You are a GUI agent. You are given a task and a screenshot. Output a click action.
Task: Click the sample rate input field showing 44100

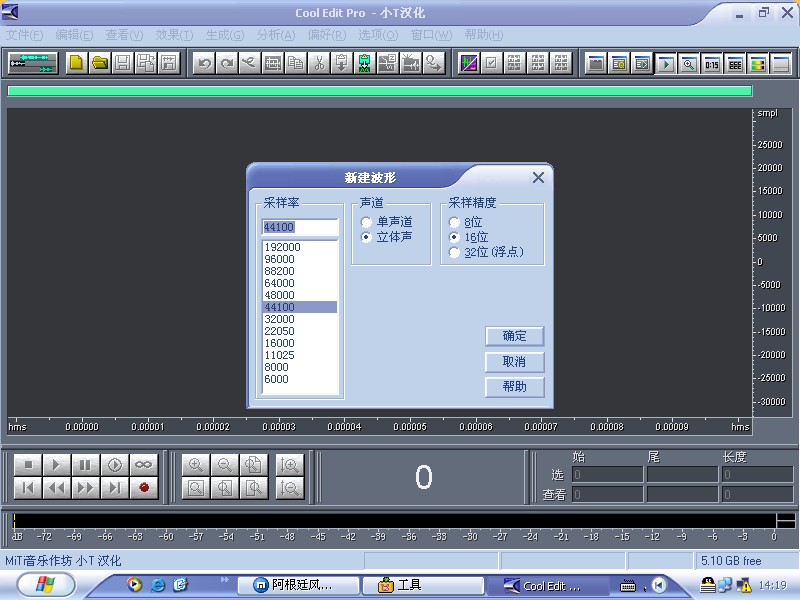tap(300, 227)
